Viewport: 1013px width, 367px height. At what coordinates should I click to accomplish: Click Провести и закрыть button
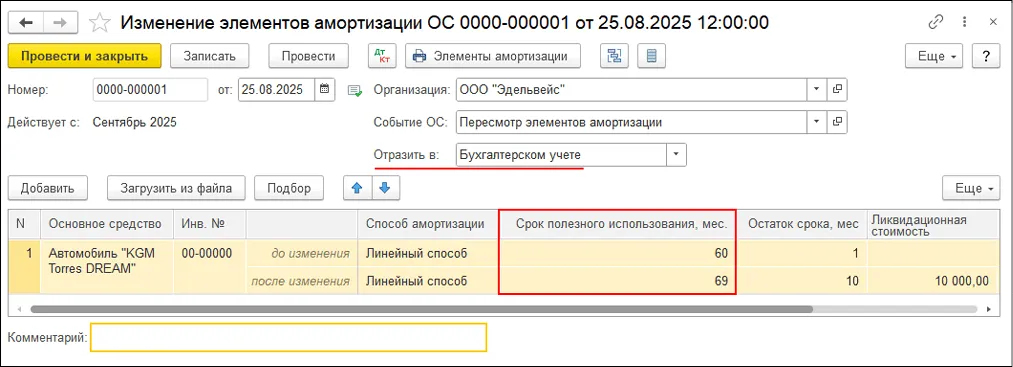(84, 56)
